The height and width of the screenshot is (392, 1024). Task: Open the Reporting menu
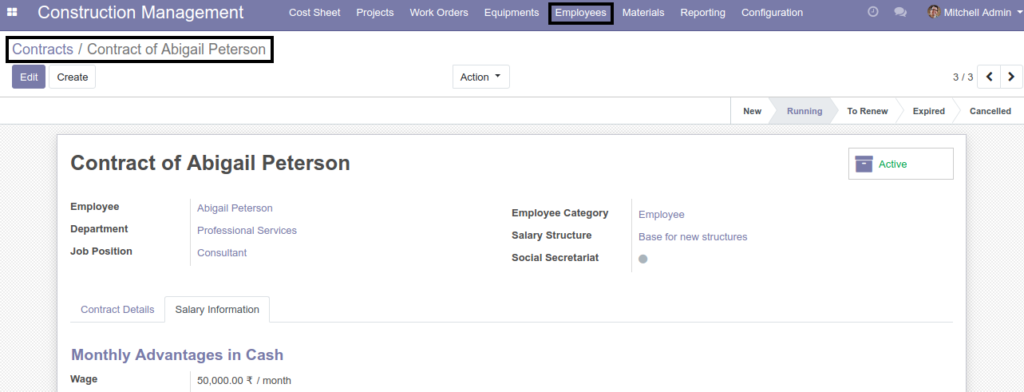click(703, 12)
